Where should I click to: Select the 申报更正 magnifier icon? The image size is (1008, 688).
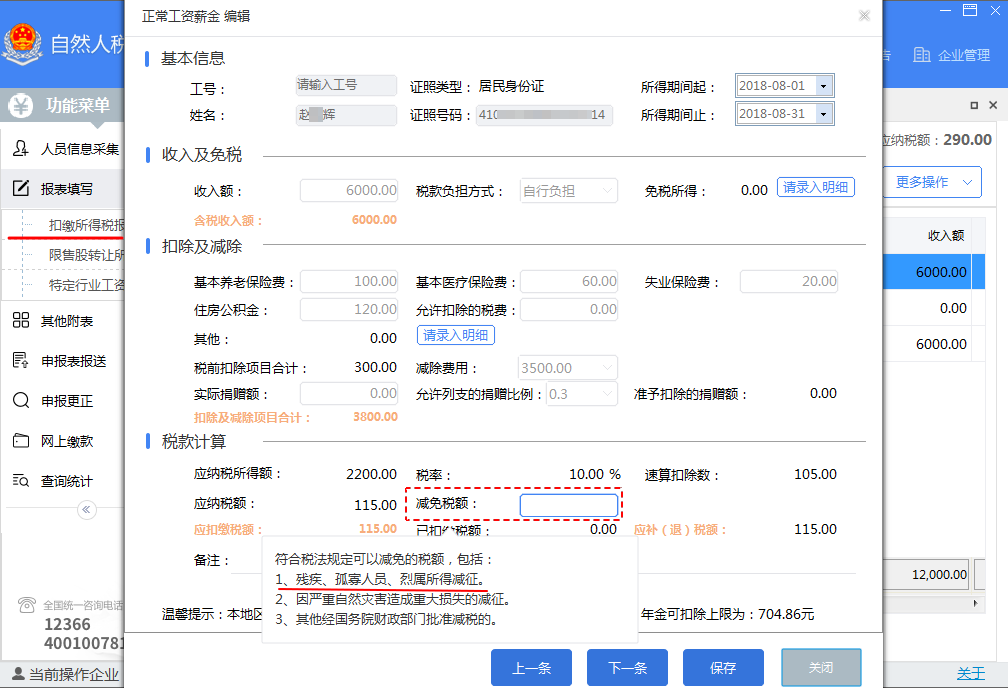20,401
